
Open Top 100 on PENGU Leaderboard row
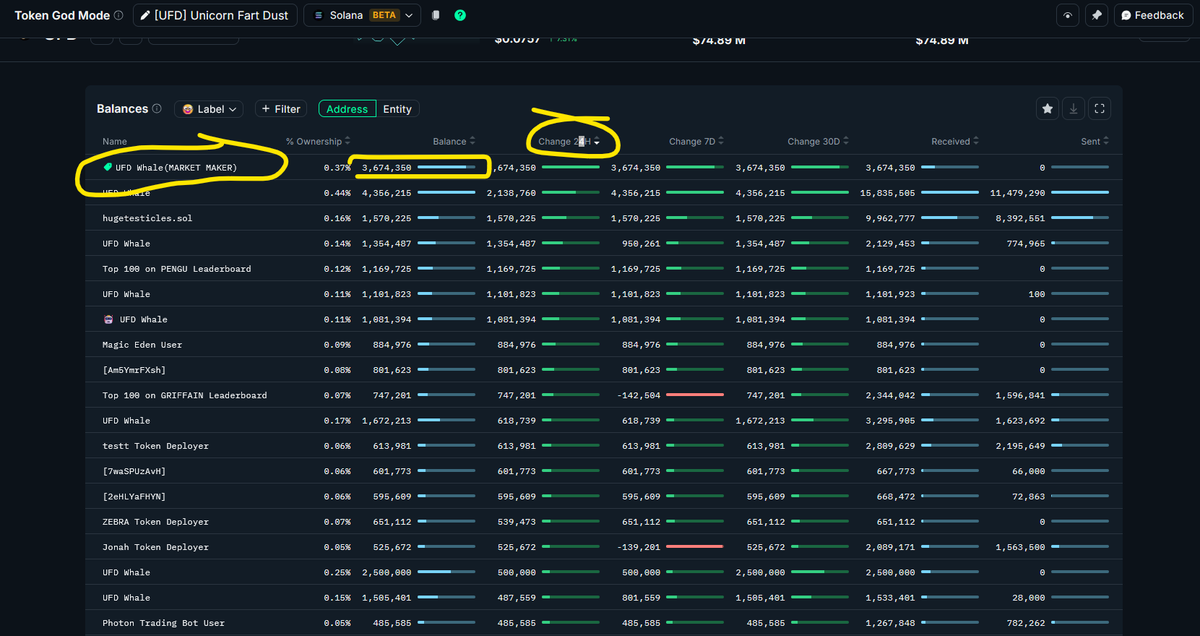tap(176, 269)
